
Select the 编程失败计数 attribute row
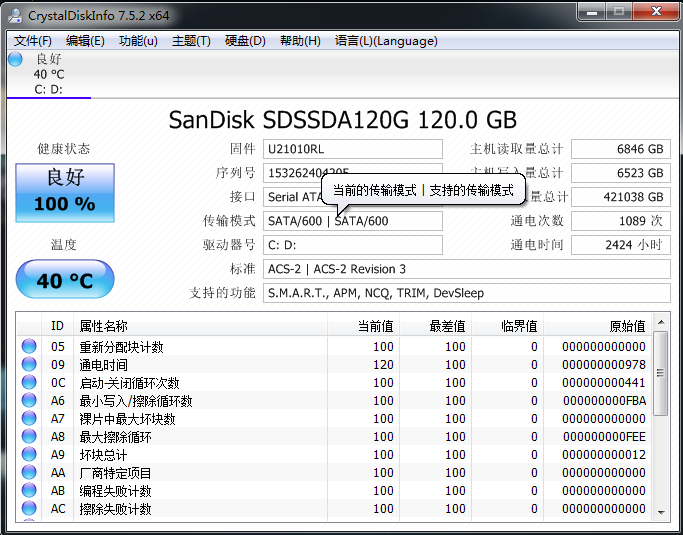[335, 491]
